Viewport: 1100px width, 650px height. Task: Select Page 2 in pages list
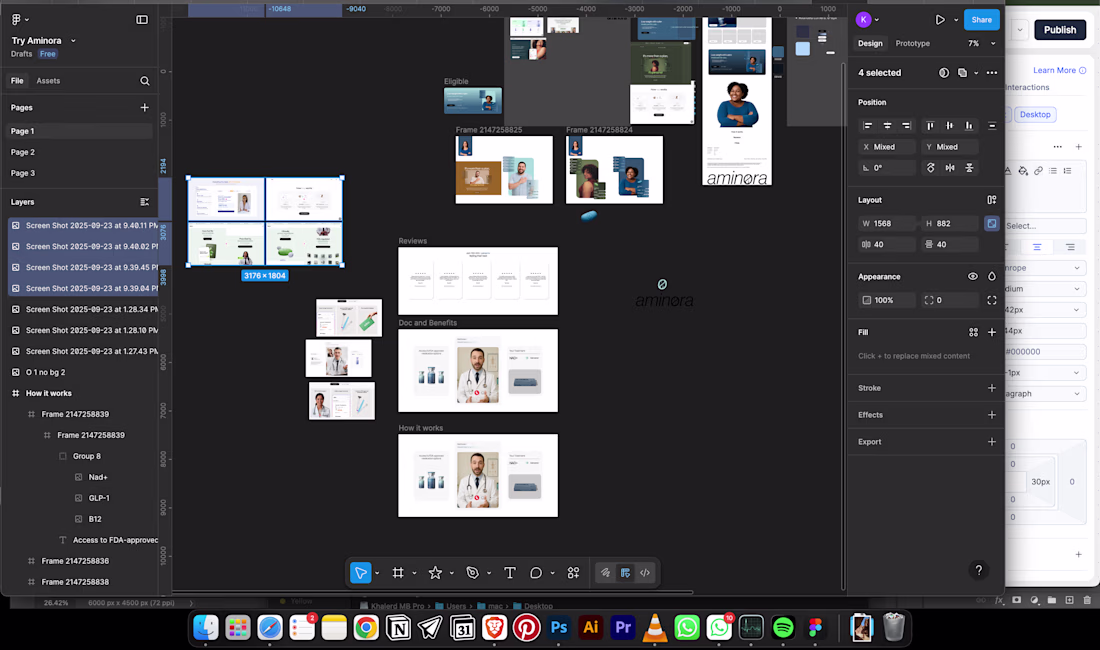22,152
